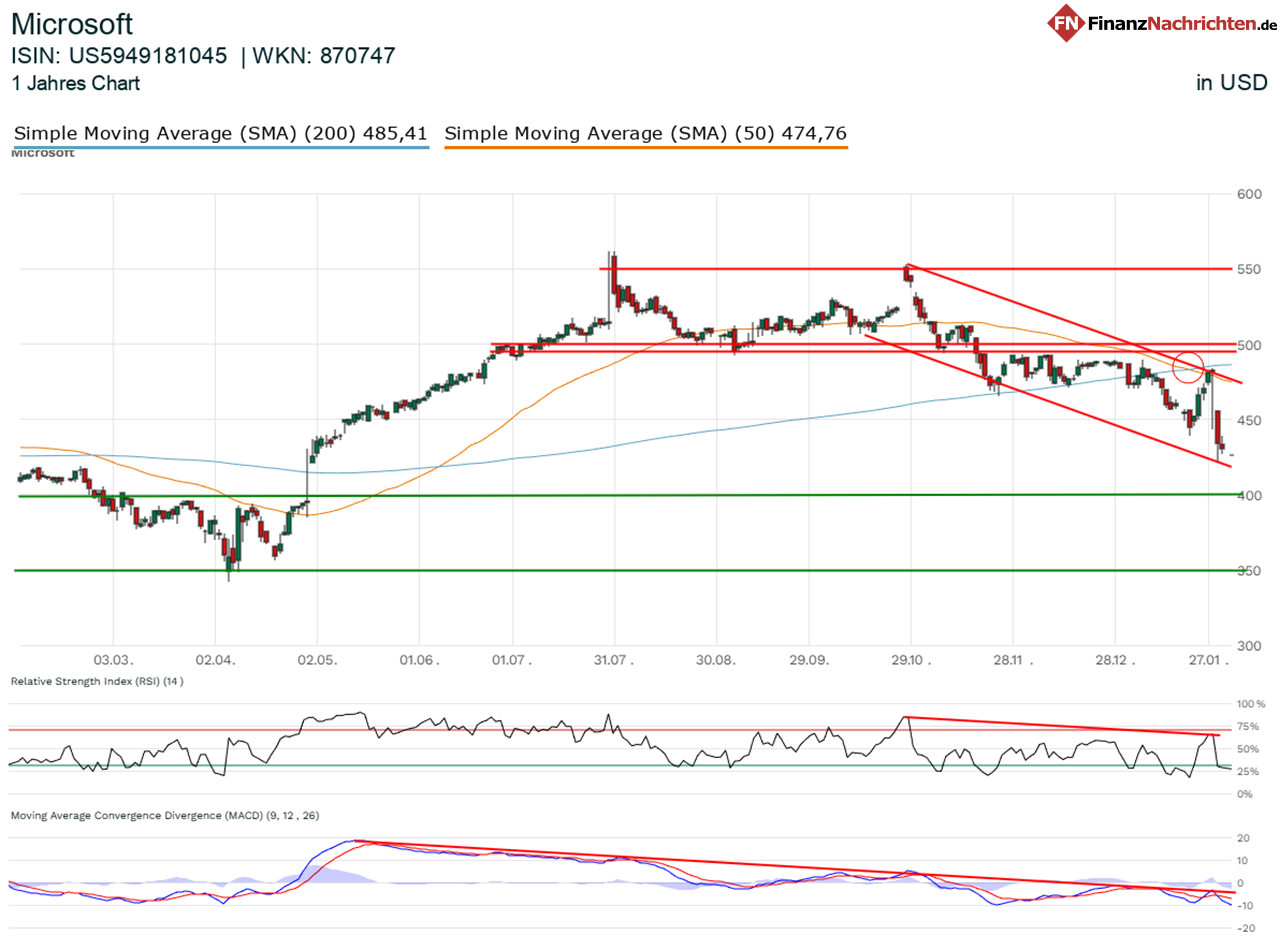Image resolution: width=1280 pixels, height=940 pixels.
Task: Switch to the 1 Jahres Chart view
Action: [x=75, y=84]
